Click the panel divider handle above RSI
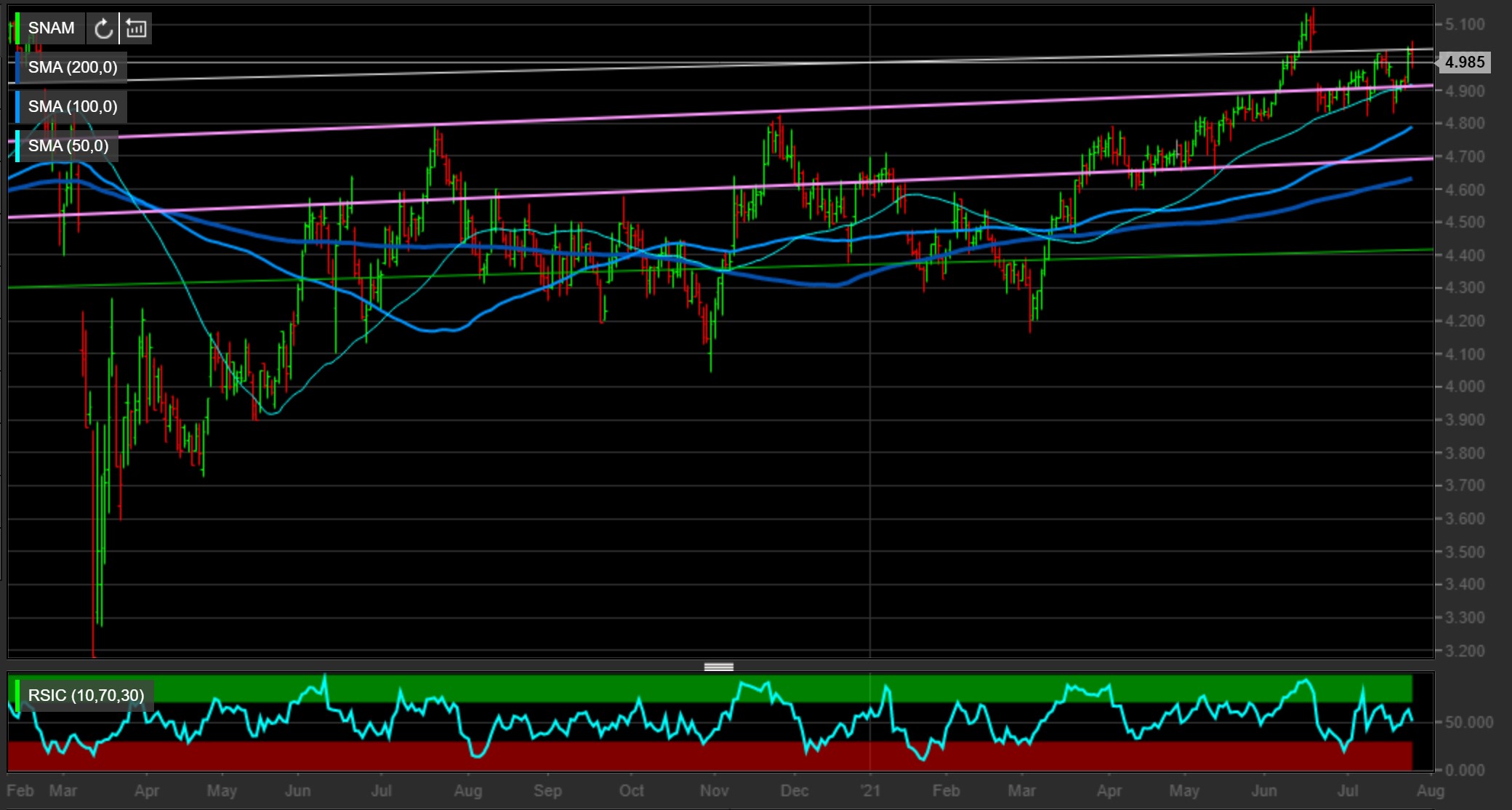Screen dimensions: 1512x810 [719, 667]
